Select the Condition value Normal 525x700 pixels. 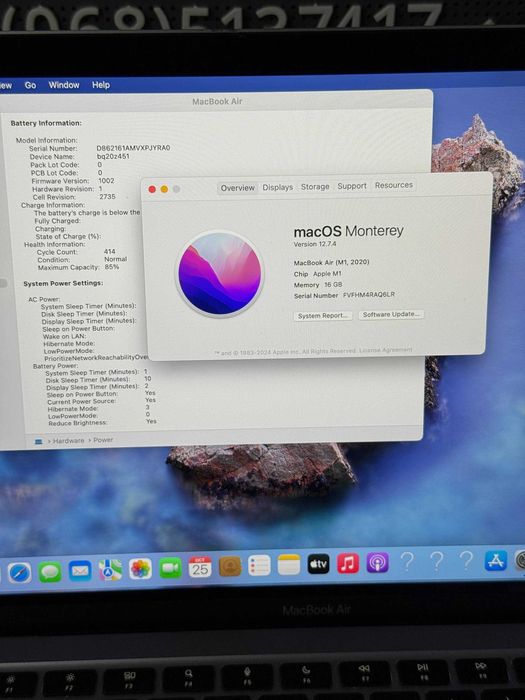pyautogui.click(x=116, y=259)
